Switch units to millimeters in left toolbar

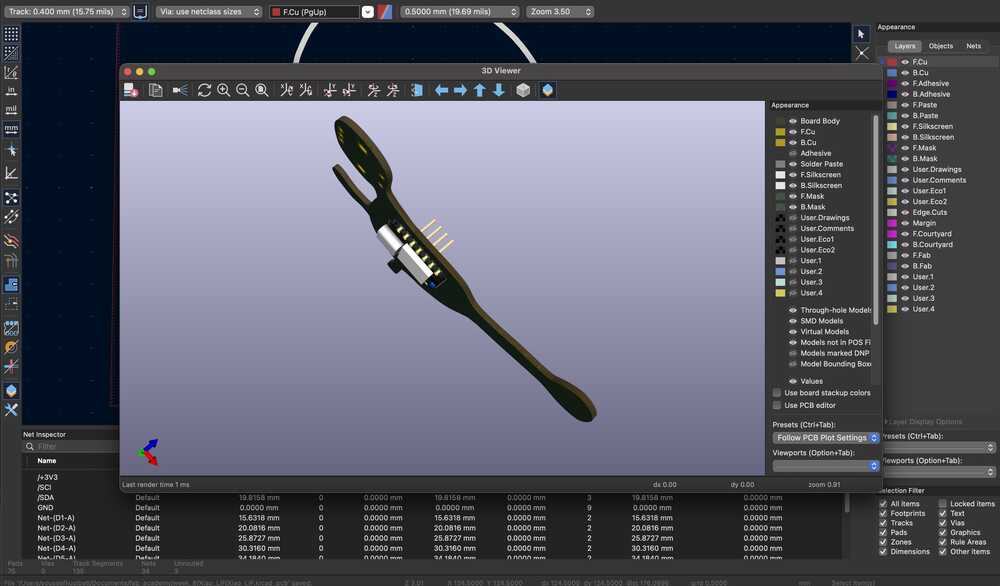11,129
